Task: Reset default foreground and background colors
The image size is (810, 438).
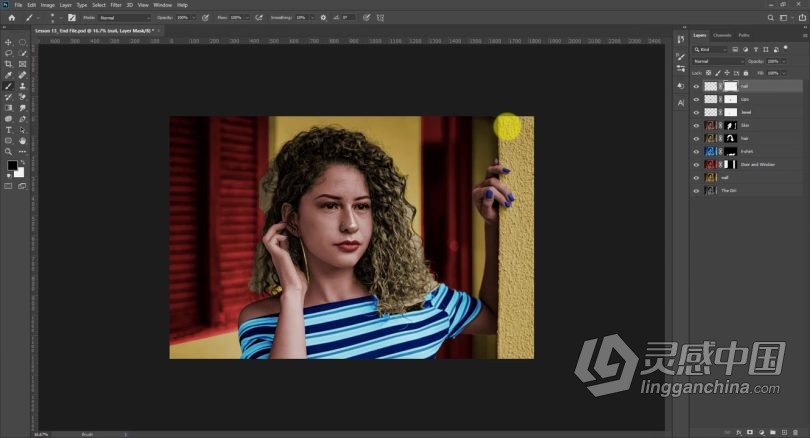Action: coord(8,176)
